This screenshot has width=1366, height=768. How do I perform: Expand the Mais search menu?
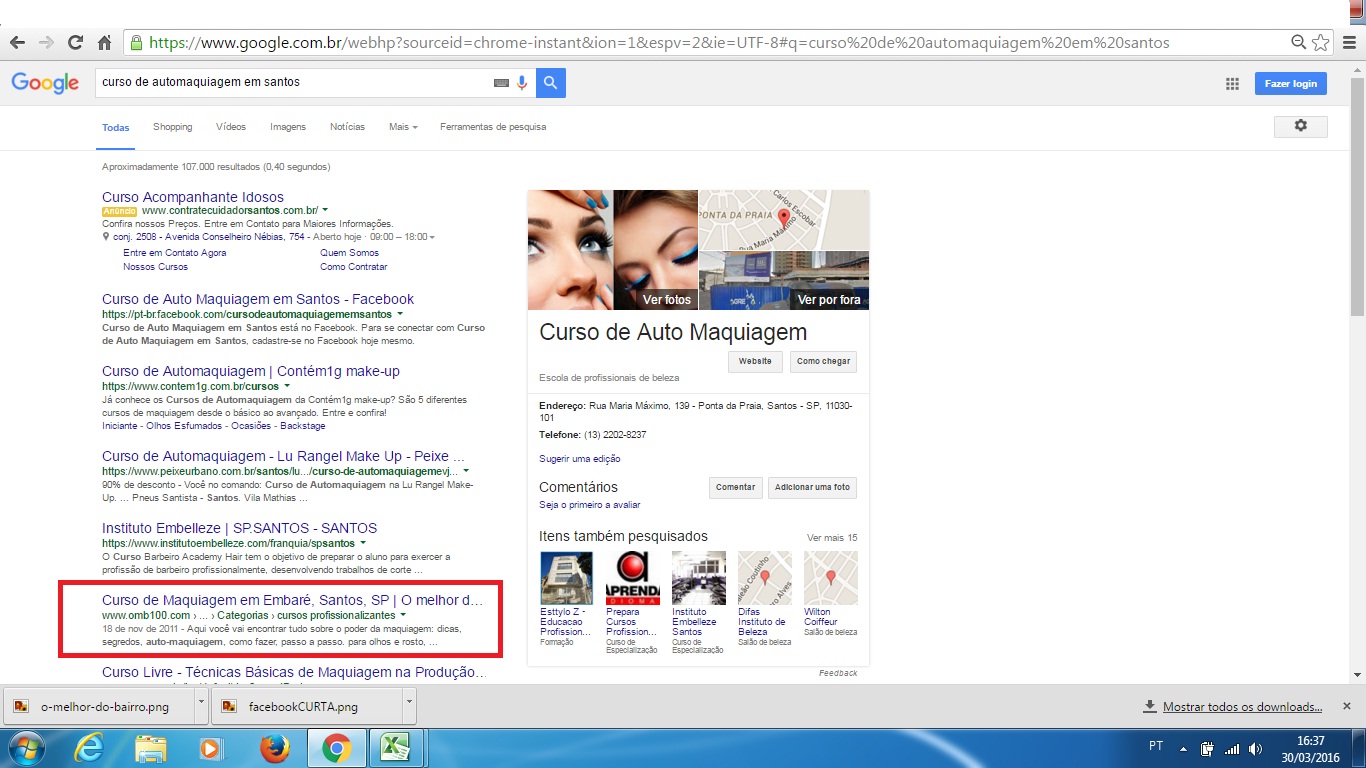(403, 127)
